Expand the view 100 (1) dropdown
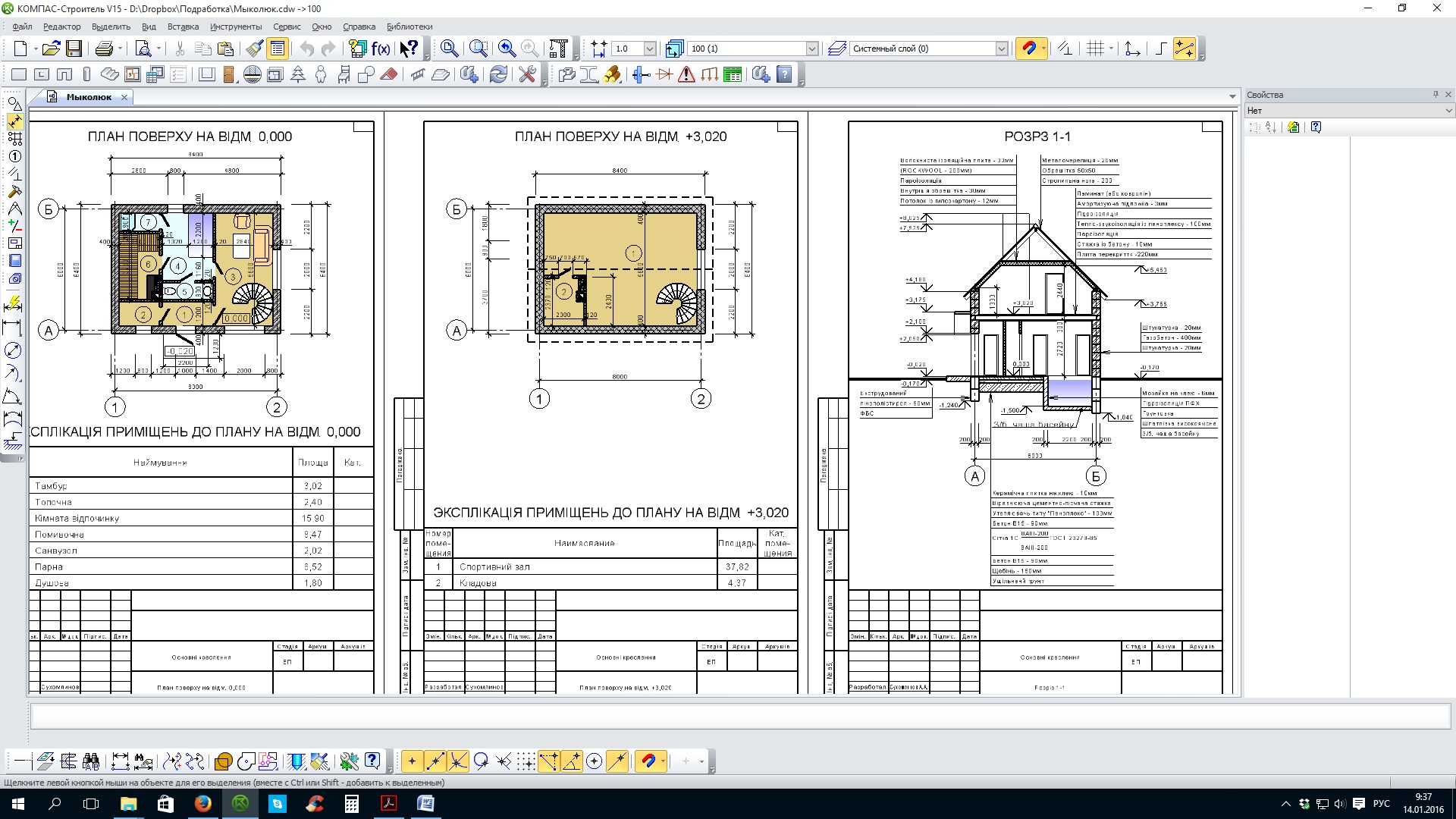Screen dimensions: 1456x819 coord(811,49)
